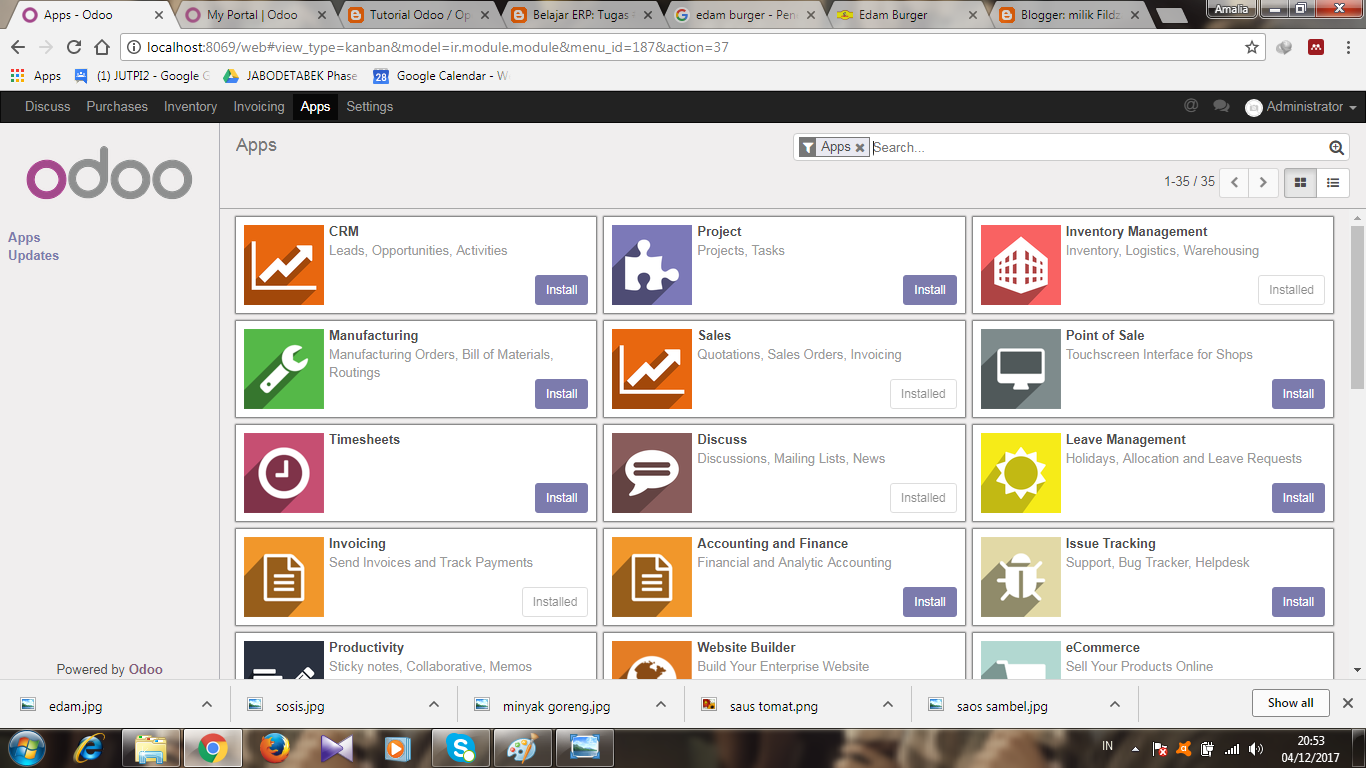
Task: Install the CRM app
Action: (x=561, y=290)
